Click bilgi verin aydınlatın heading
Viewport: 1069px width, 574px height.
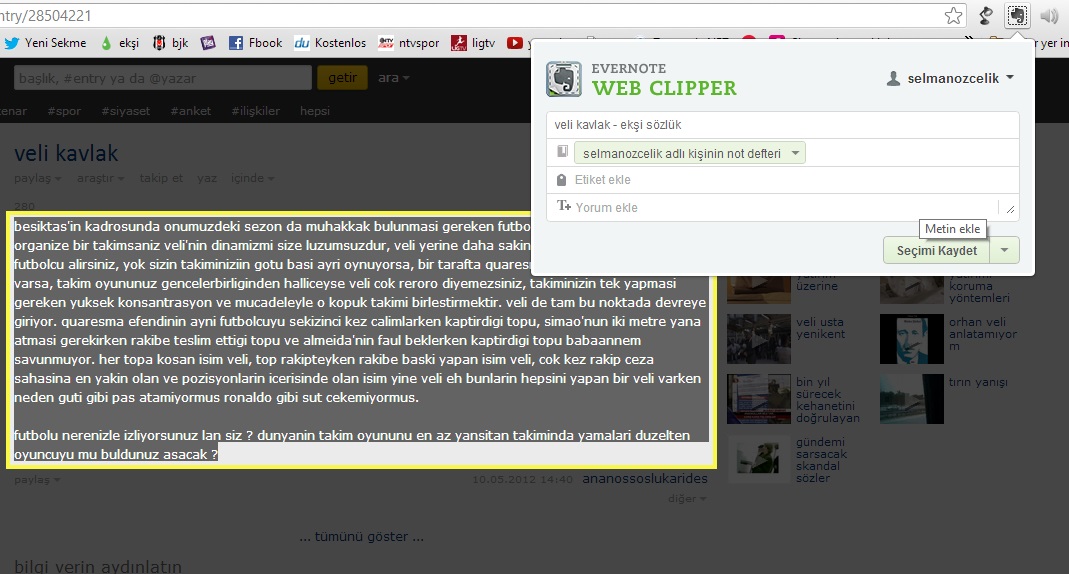[x=98, y=567]
